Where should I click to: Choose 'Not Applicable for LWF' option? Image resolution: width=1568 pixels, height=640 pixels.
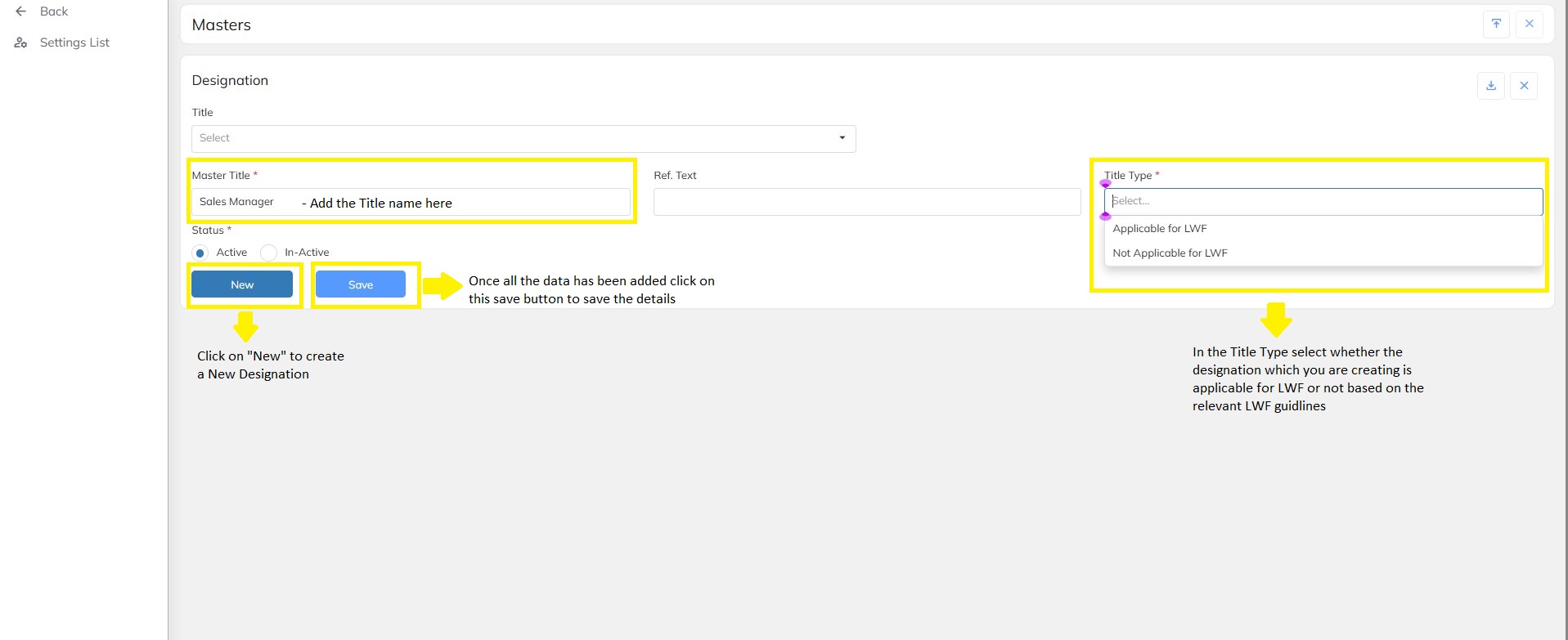click(1323, 253)
